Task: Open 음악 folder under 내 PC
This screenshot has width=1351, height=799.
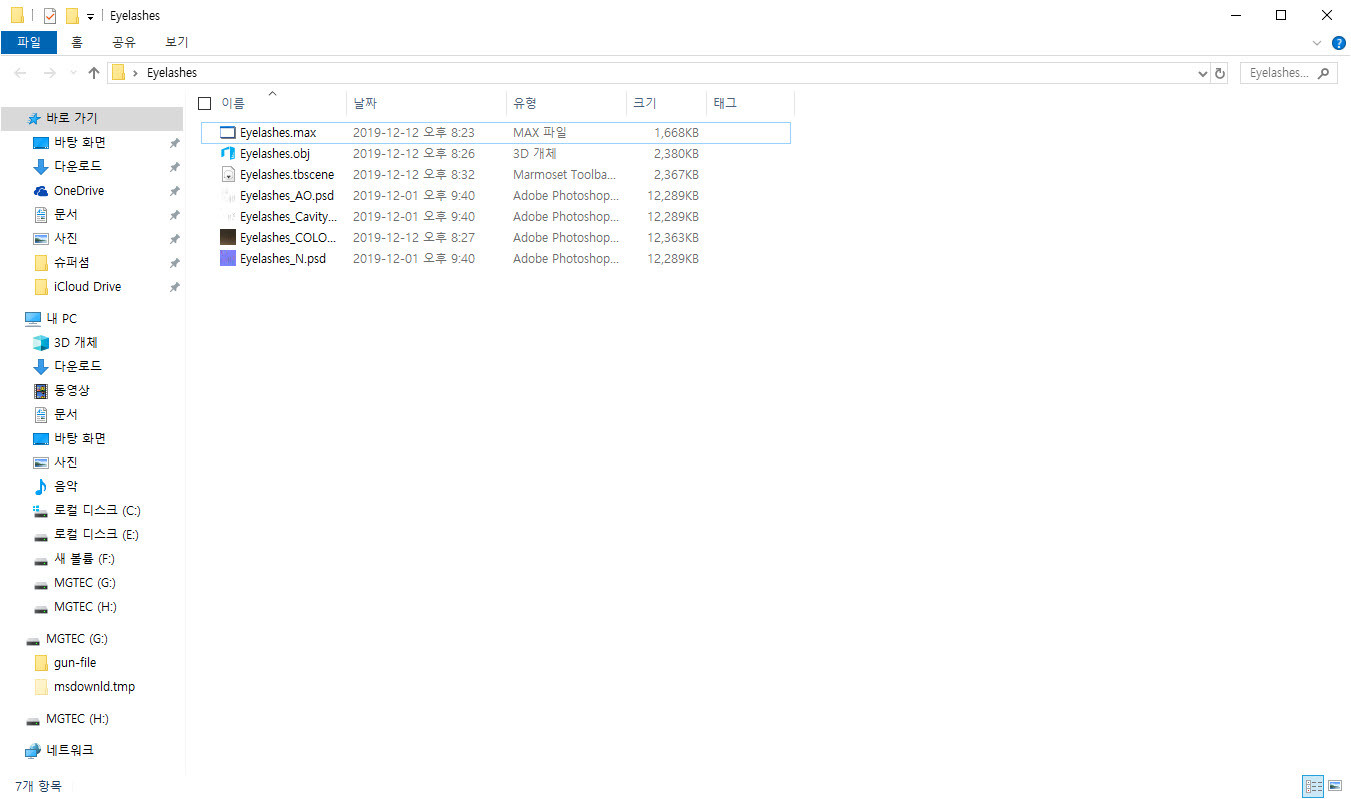Action: pos(66,486)
